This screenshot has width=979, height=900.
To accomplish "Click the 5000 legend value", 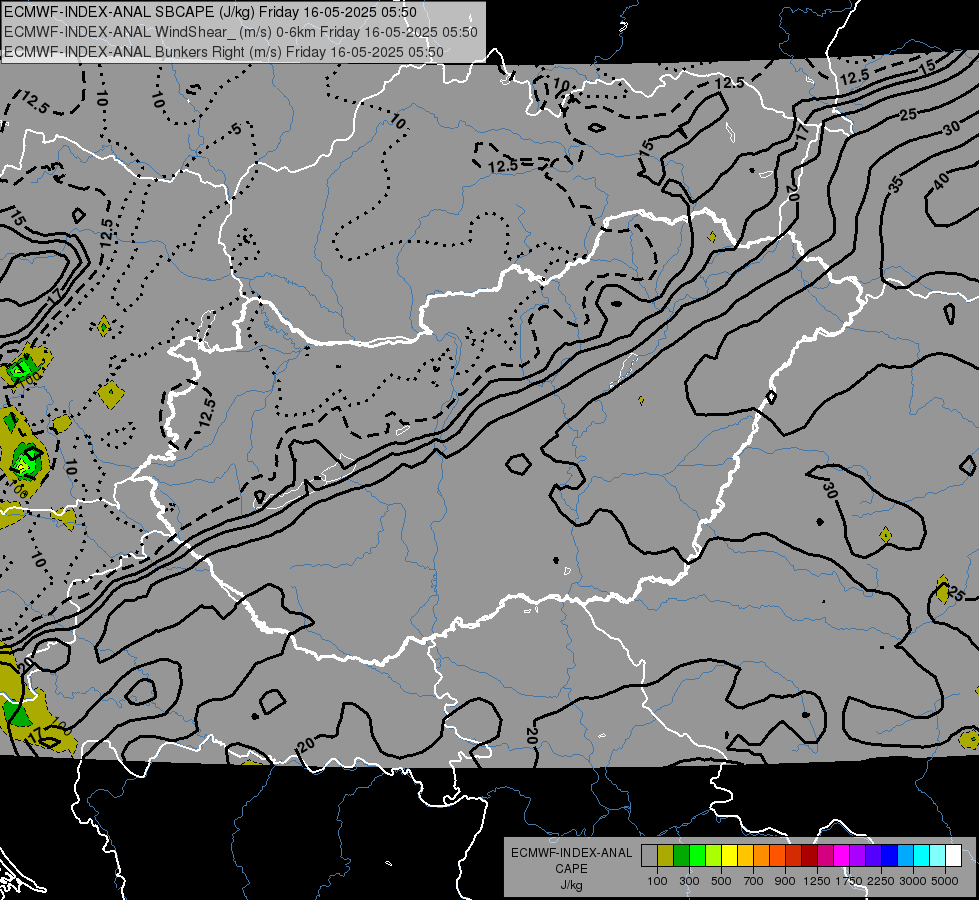I will coord(945,881).
